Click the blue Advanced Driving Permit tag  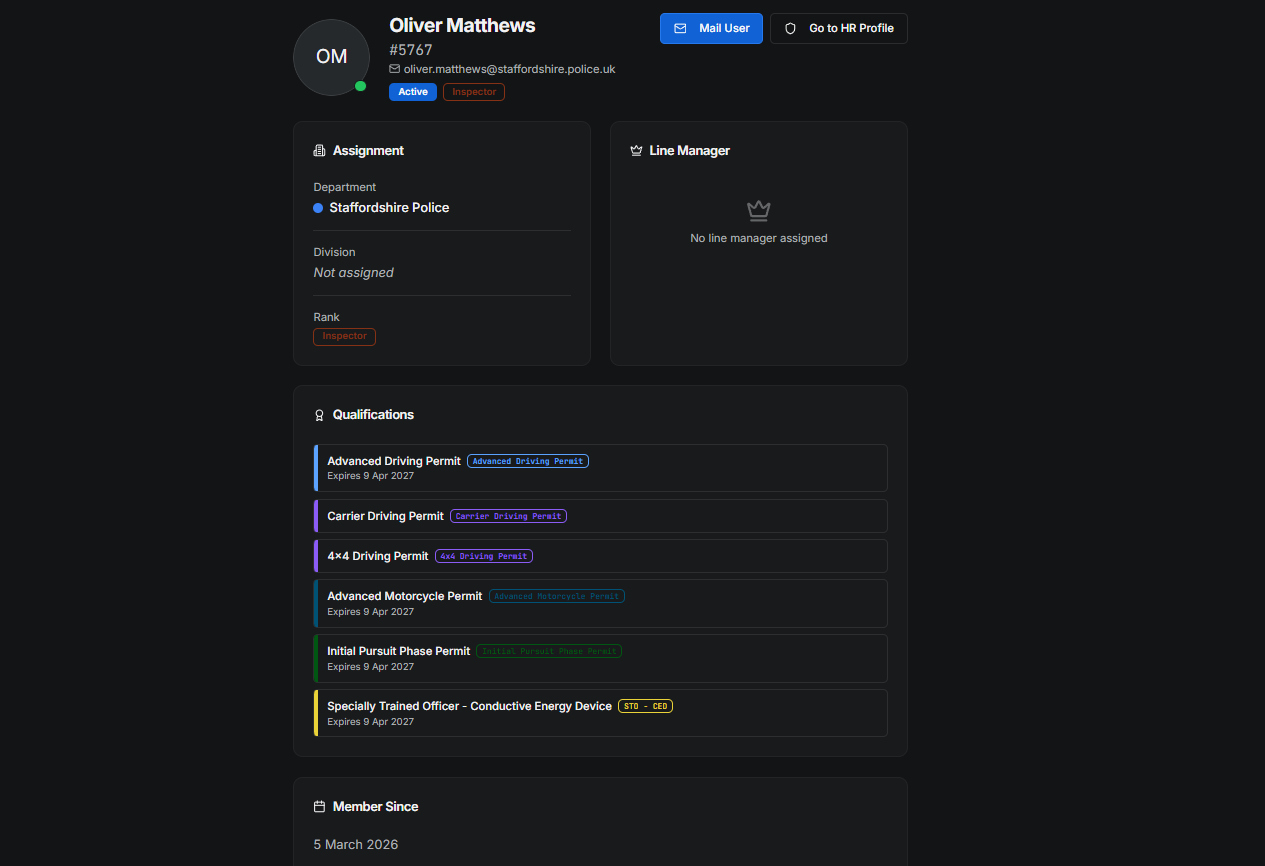(x=528, y=461)
